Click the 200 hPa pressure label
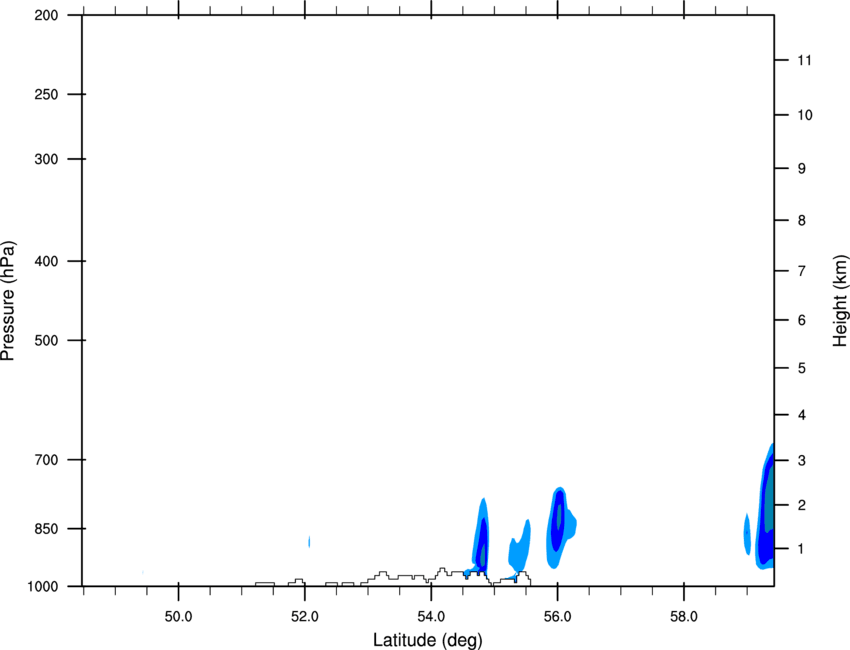 click(46, 15)
